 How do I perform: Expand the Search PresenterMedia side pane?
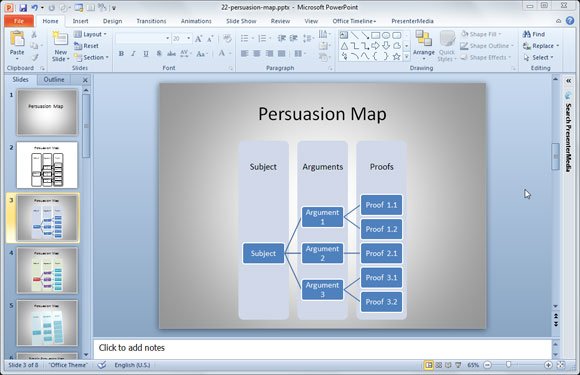(569, 80)
